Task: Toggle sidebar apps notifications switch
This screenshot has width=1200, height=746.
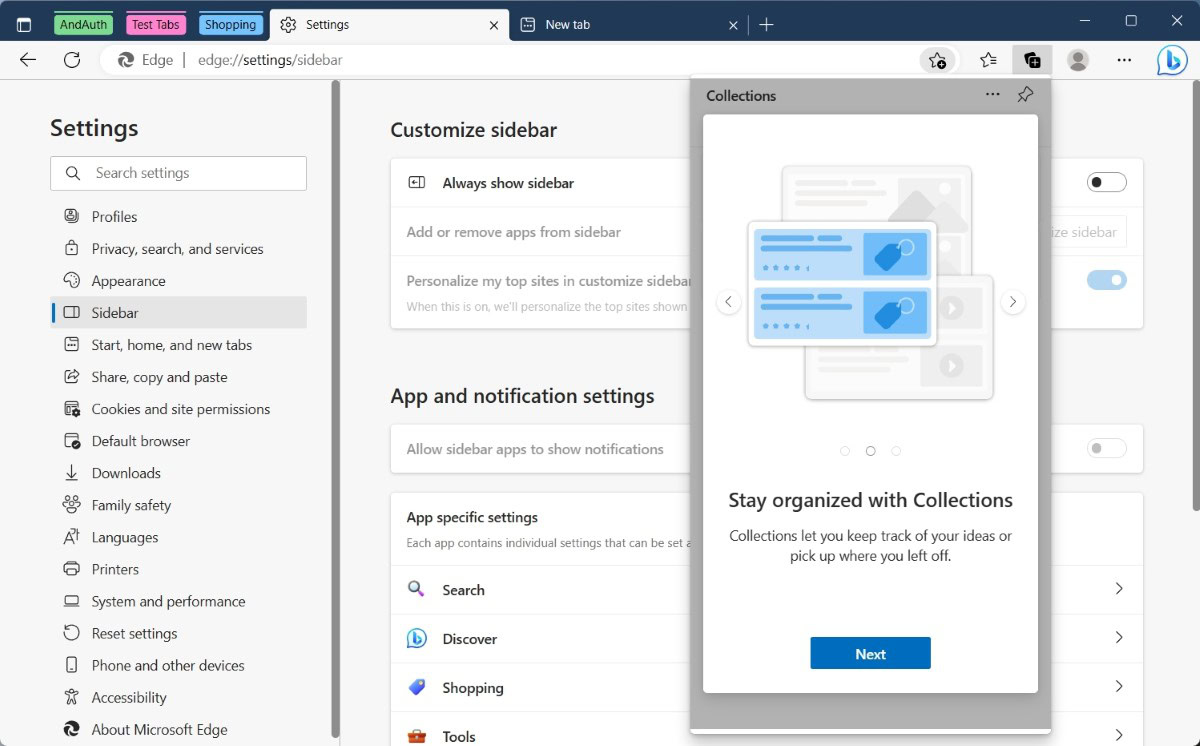Action: [x=1106, y=449]
